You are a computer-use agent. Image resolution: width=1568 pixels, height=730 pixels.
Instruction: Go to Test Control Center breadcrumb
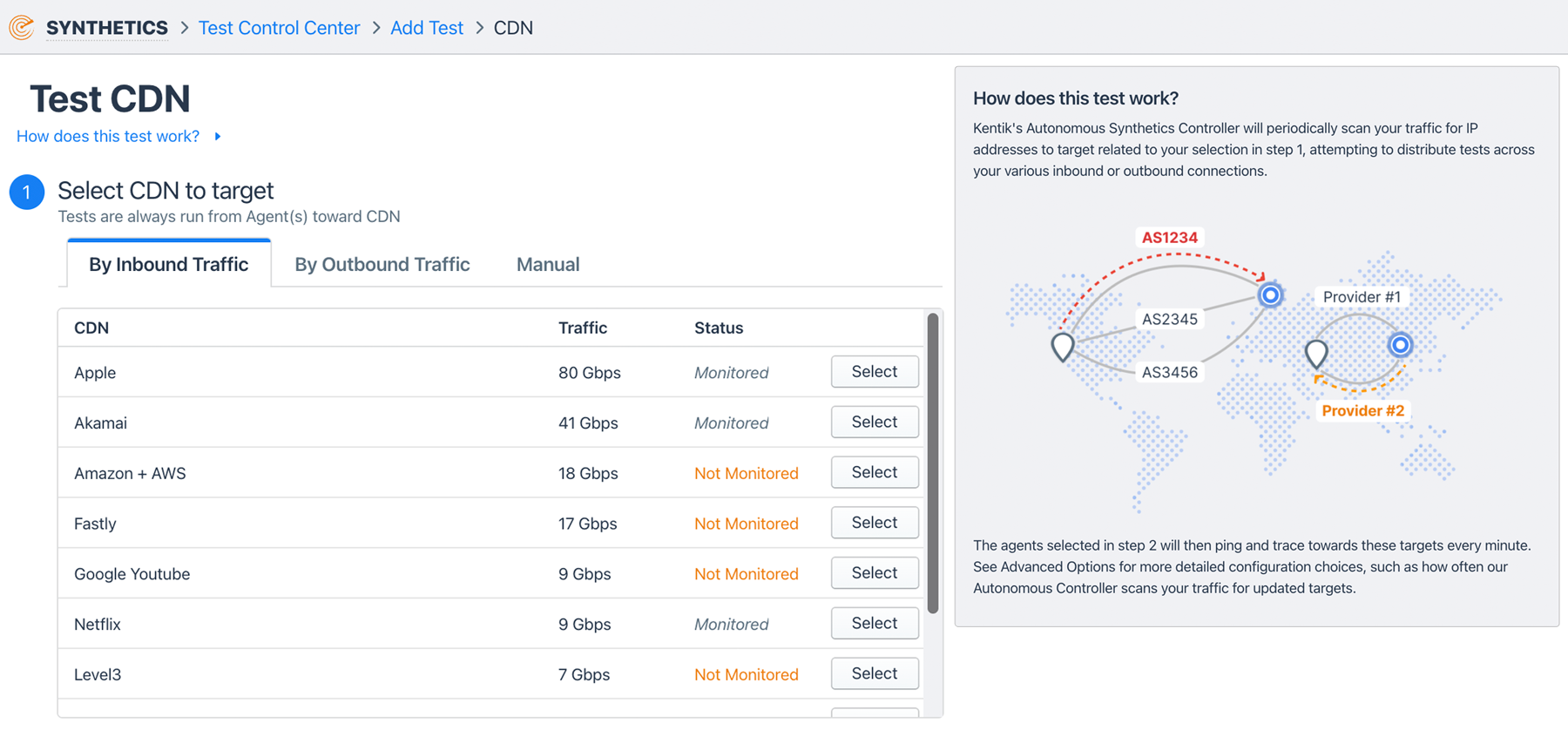tap(279, 28)
